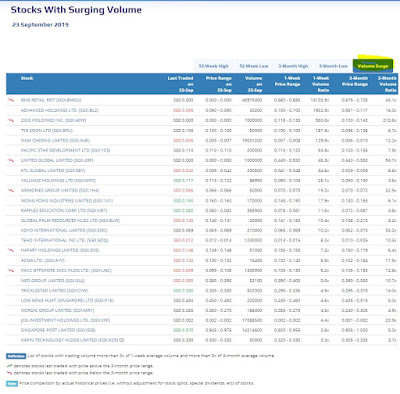Open Advanced Holdings Ltd. stock link
This screenshot has height=394, width=400.
click(x=60, y=110)
